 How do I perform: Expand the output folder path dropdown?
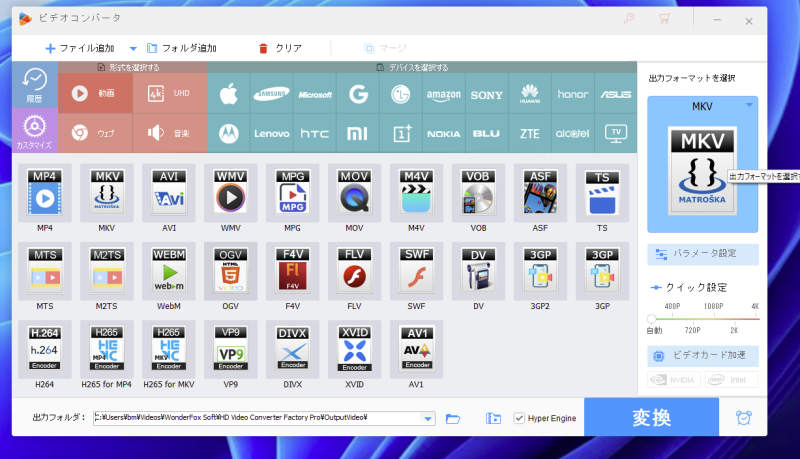(428, 418)
